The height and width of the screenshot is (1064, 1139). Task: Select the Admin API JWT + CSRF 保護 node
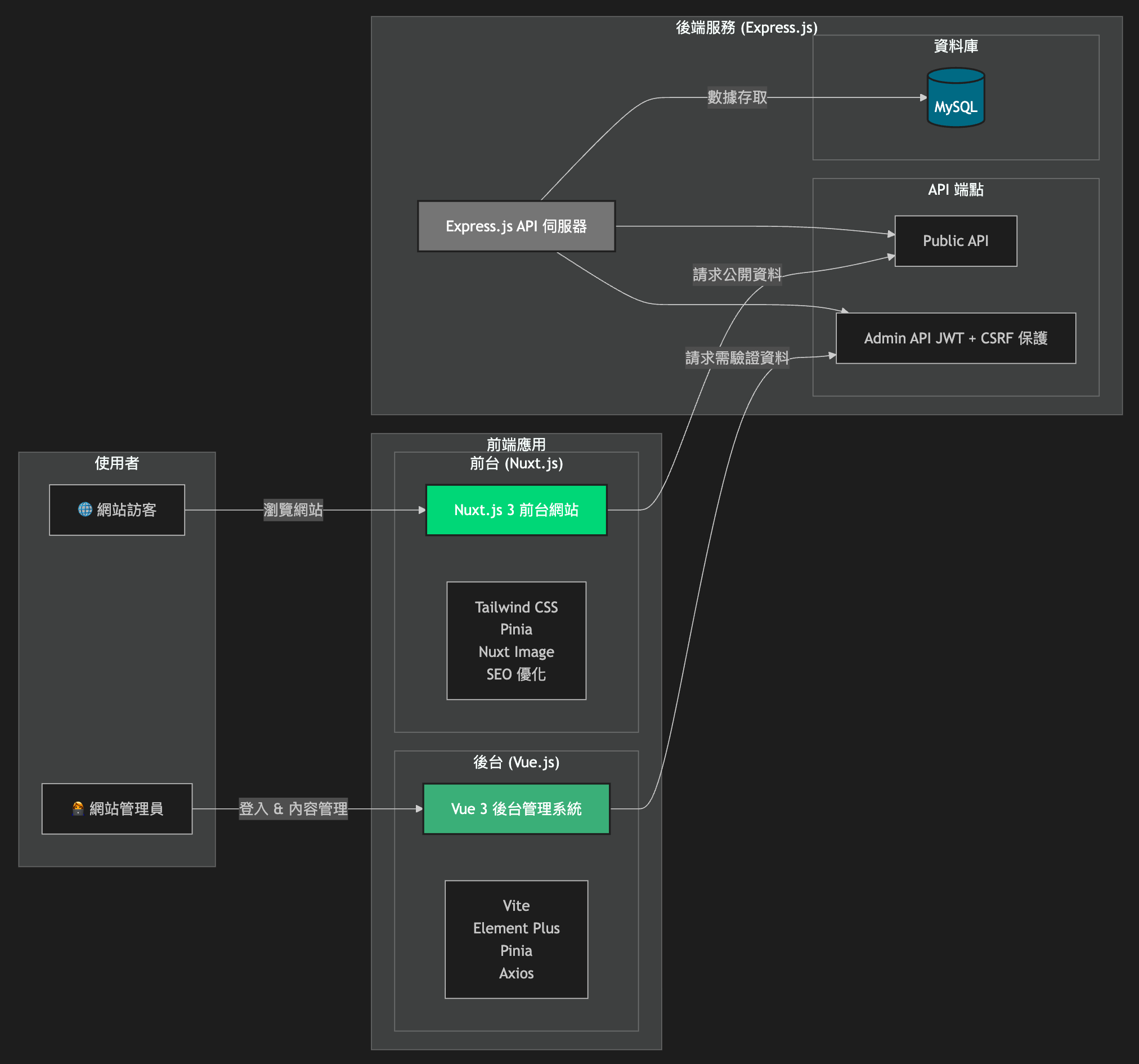coord(956,338)
